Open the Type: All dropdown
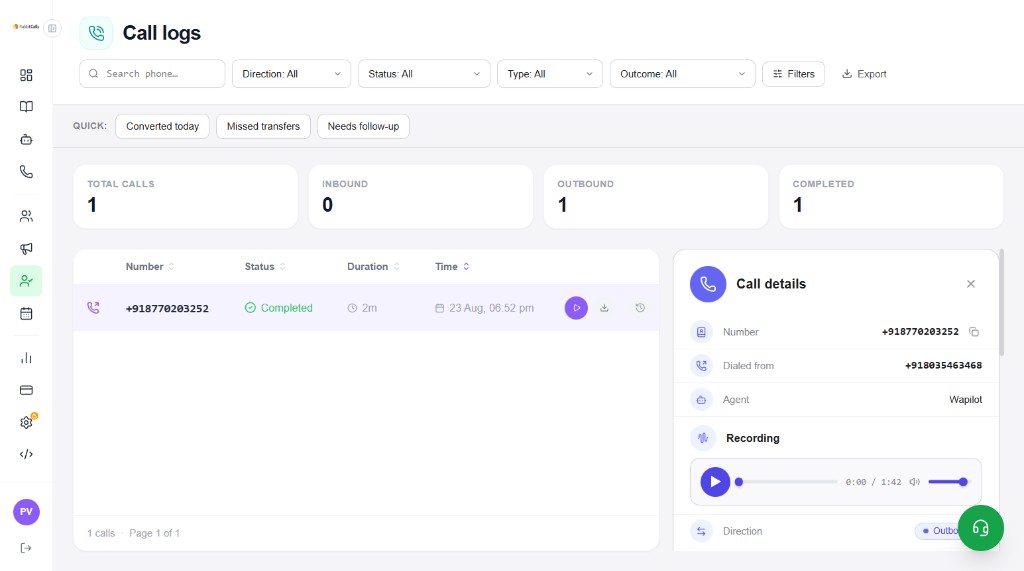Viewport: 1024px width, 571px height. pos(550,74)
